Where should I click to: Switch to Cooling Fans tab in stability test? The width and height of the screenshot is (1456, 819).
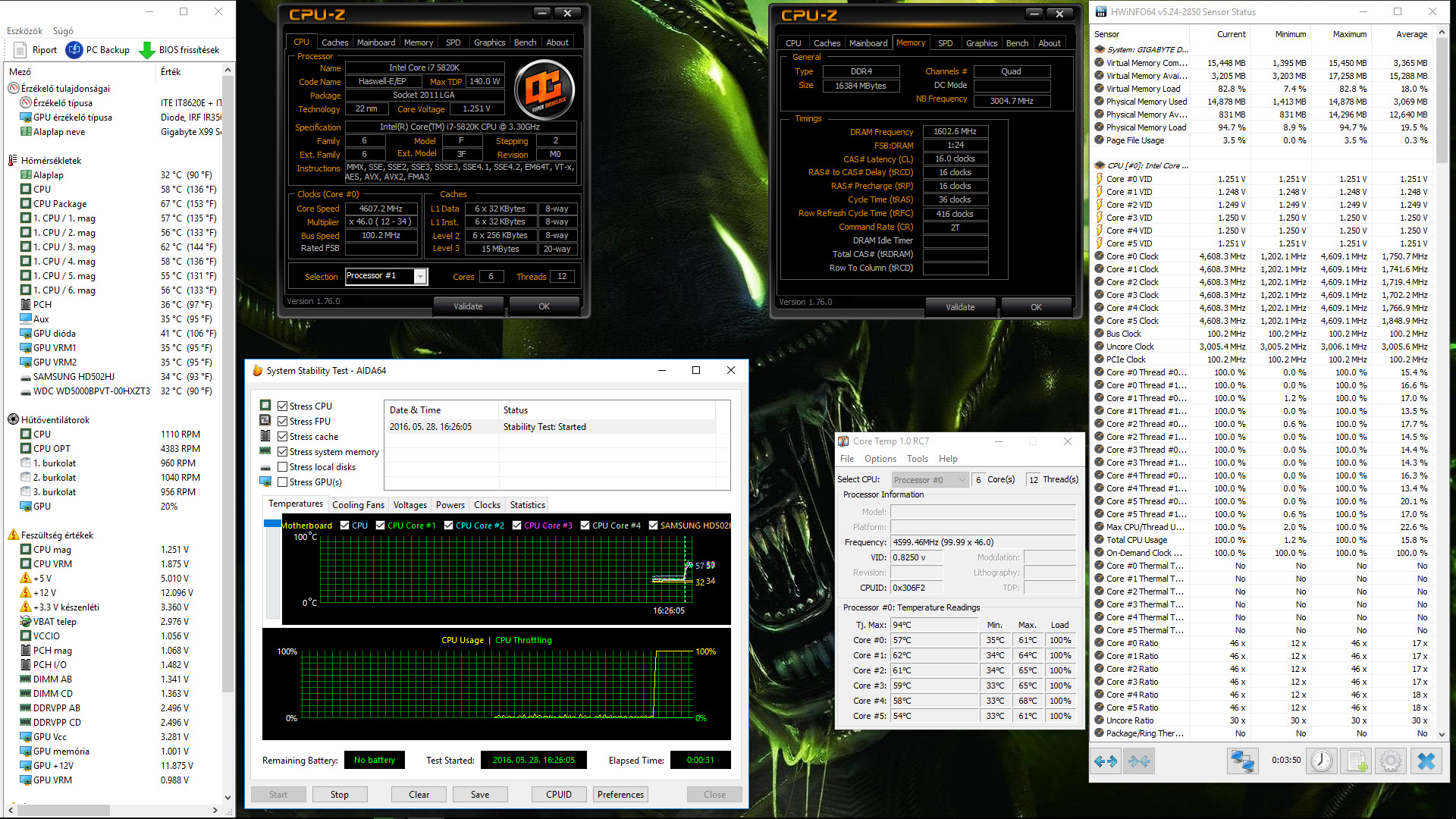[358, 504]
